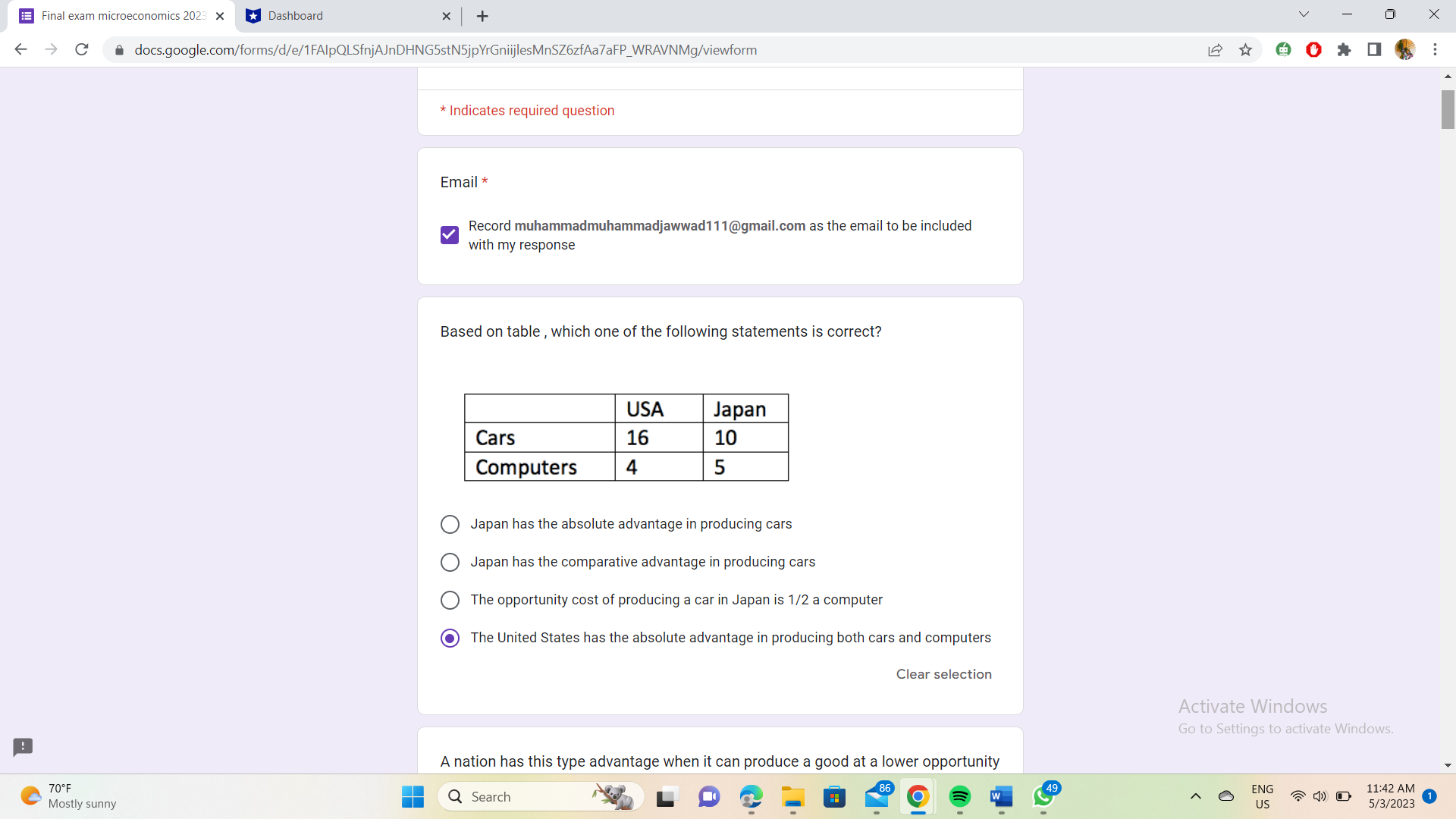Viewport: 1456px width, 819px height.
Task: Open the ENG US language switcher
Action: click(x=1261, y=796)
